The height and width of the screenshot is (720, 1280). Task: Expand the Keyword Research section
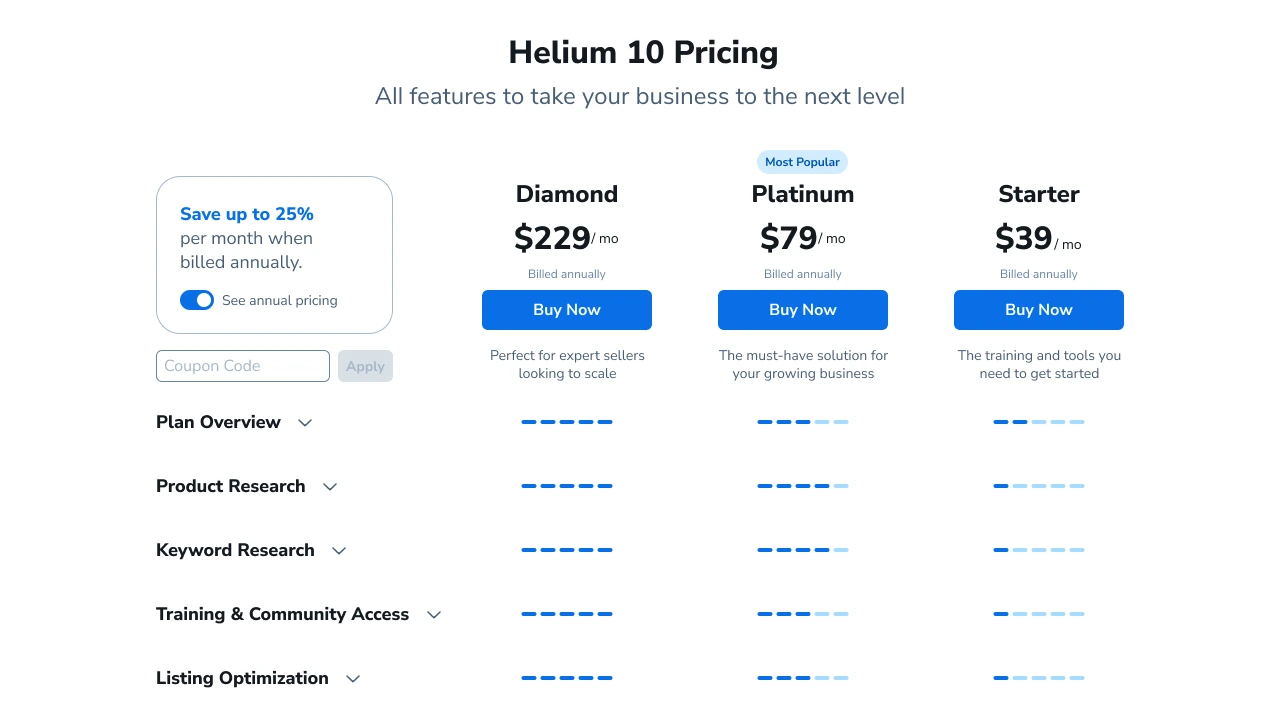338,551
